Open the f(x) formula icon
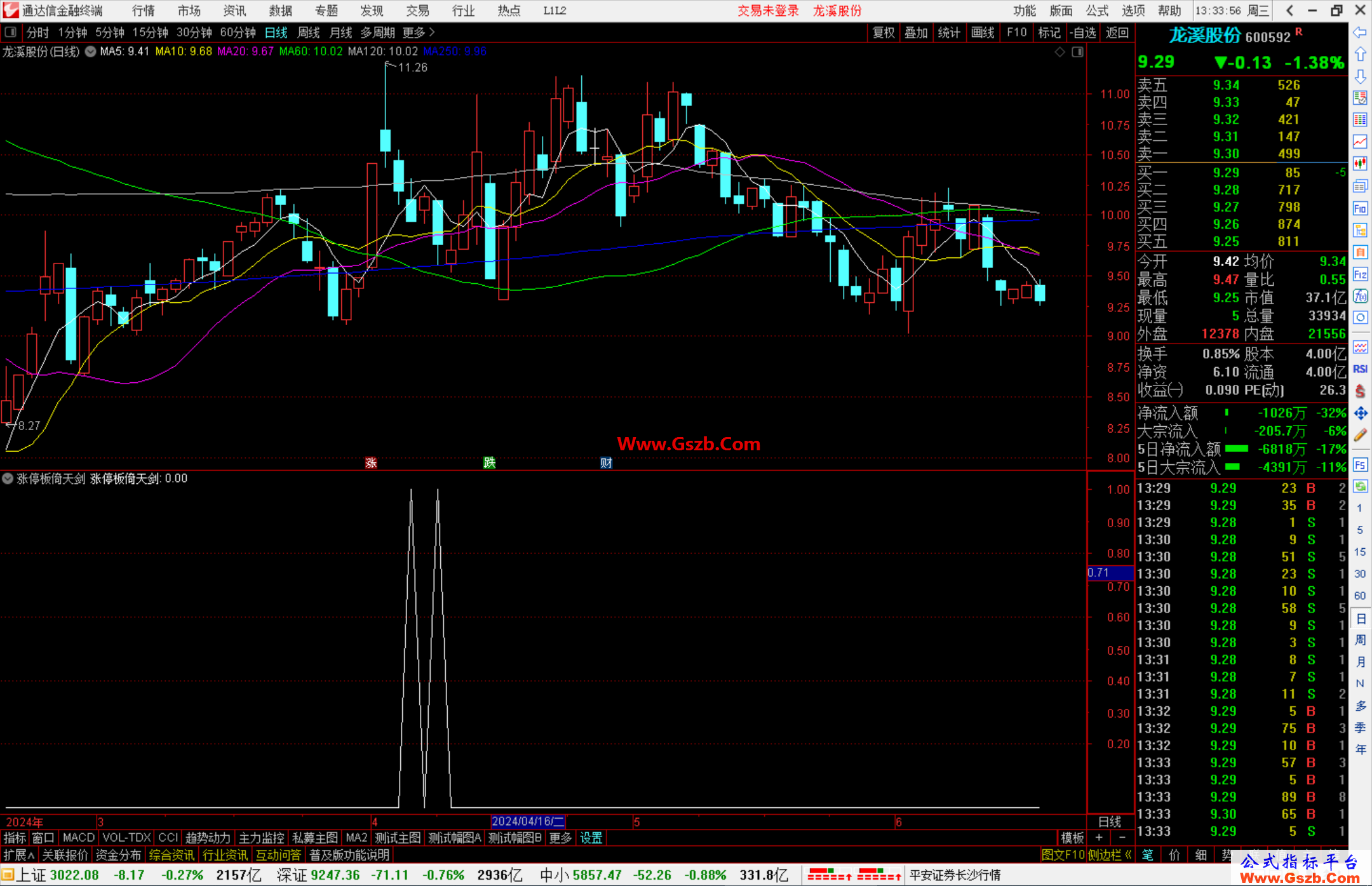The height and width of the screenshot is (886, 1372). coord(1360,296)
